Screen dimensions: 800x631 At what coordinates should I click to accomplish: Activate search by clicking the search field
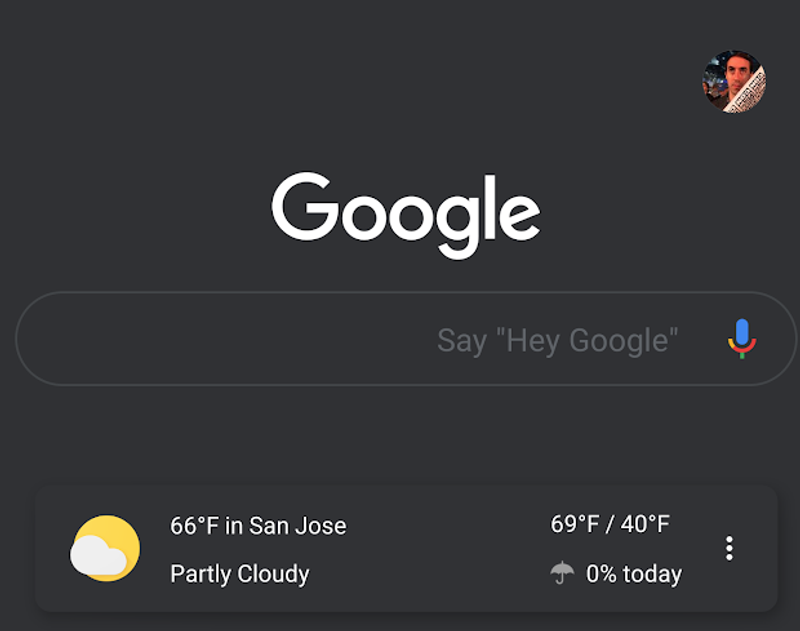400,339
